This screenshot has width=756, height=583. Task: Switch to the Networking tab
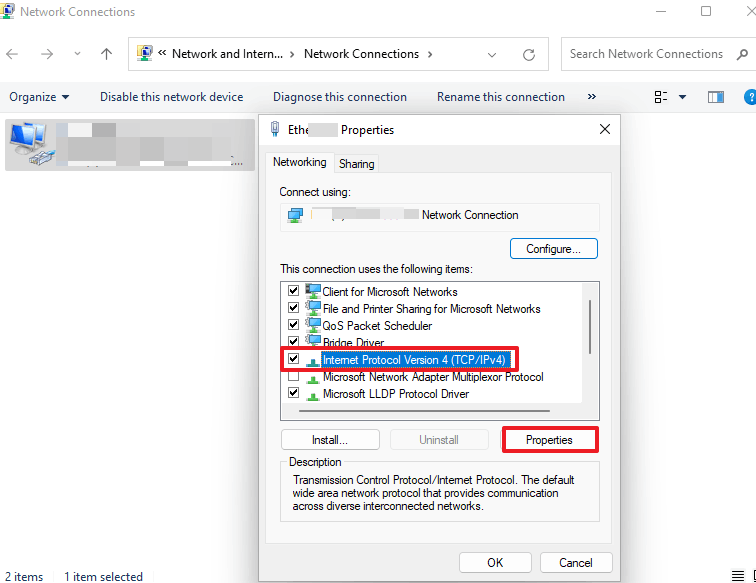click(299, 162)
